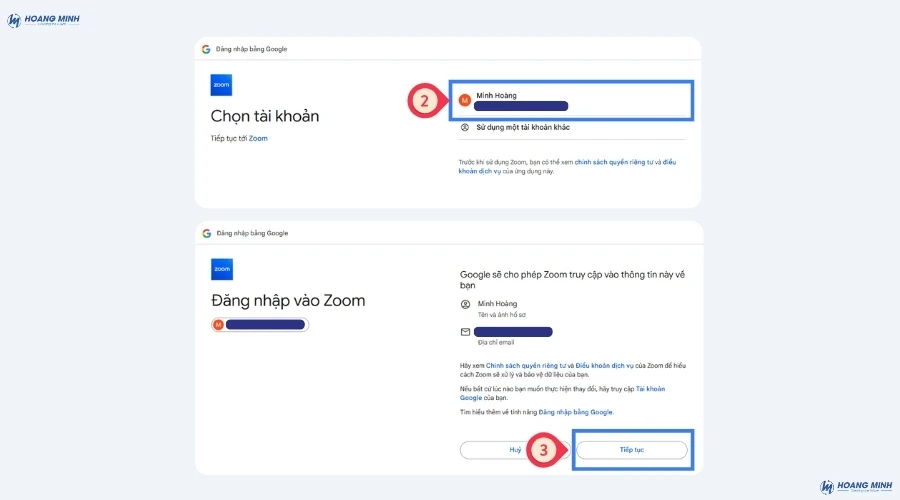Open the Zoom link under Chọn tài khoản
900x500 pixels.
point(258,138)
